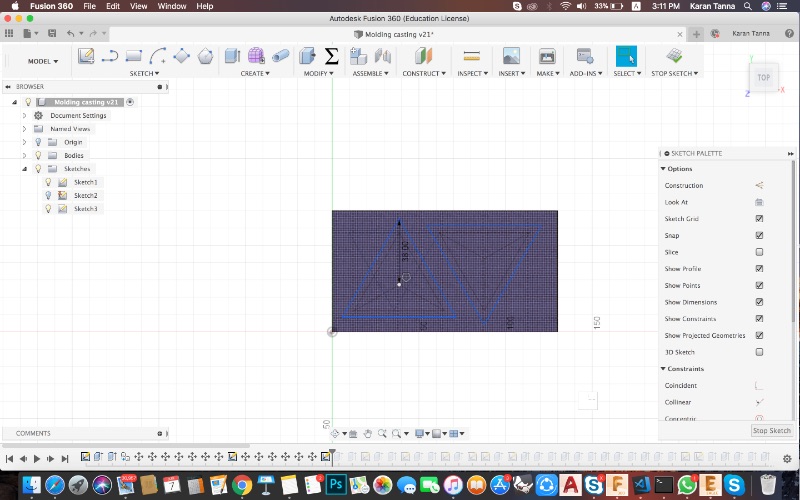Open the Window menu
Image resolution: width=800 pixels, height=500 pixels.
171,6
